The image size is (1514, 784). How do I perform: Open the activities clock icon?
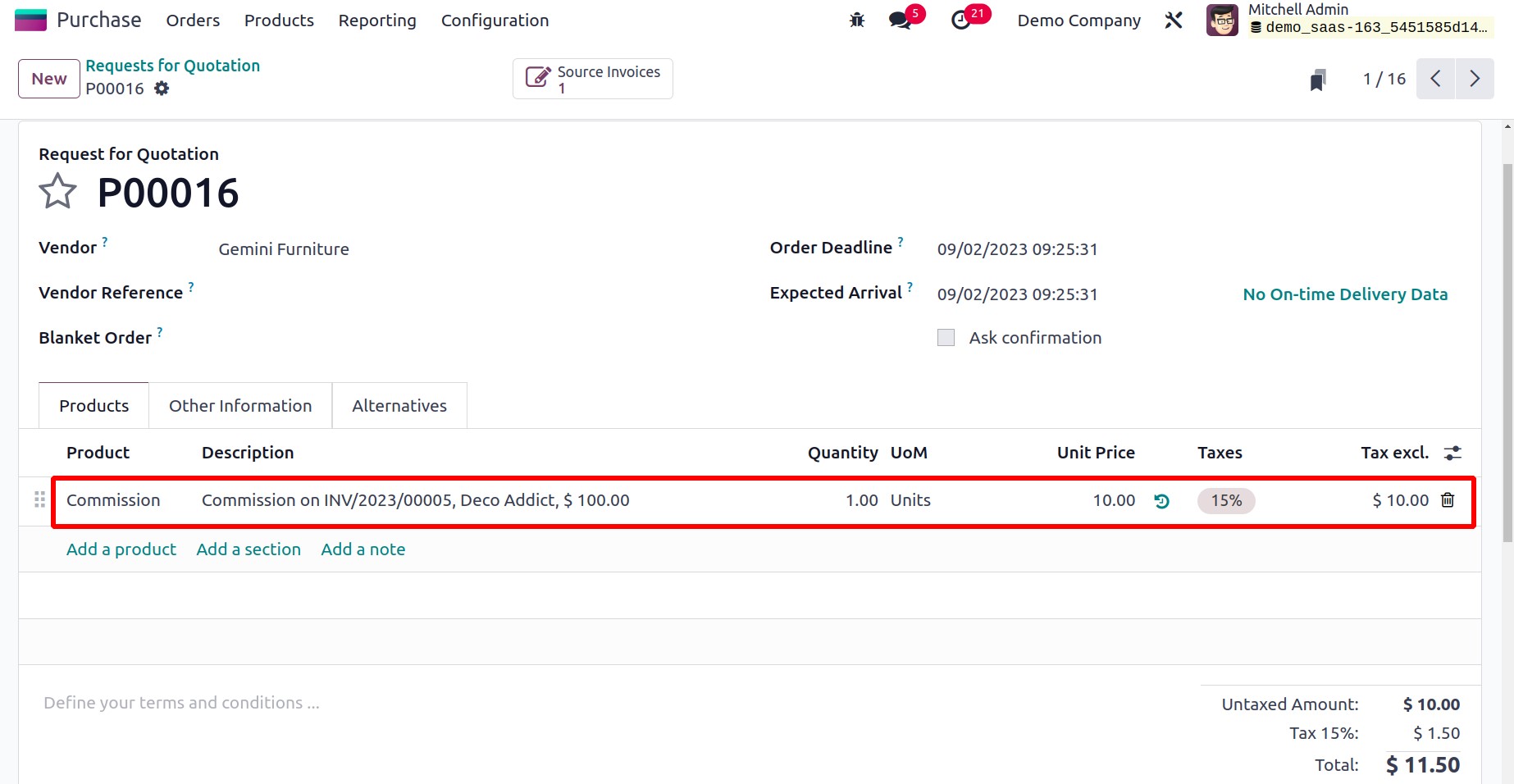pyautogui.click(x=961, y=21)
